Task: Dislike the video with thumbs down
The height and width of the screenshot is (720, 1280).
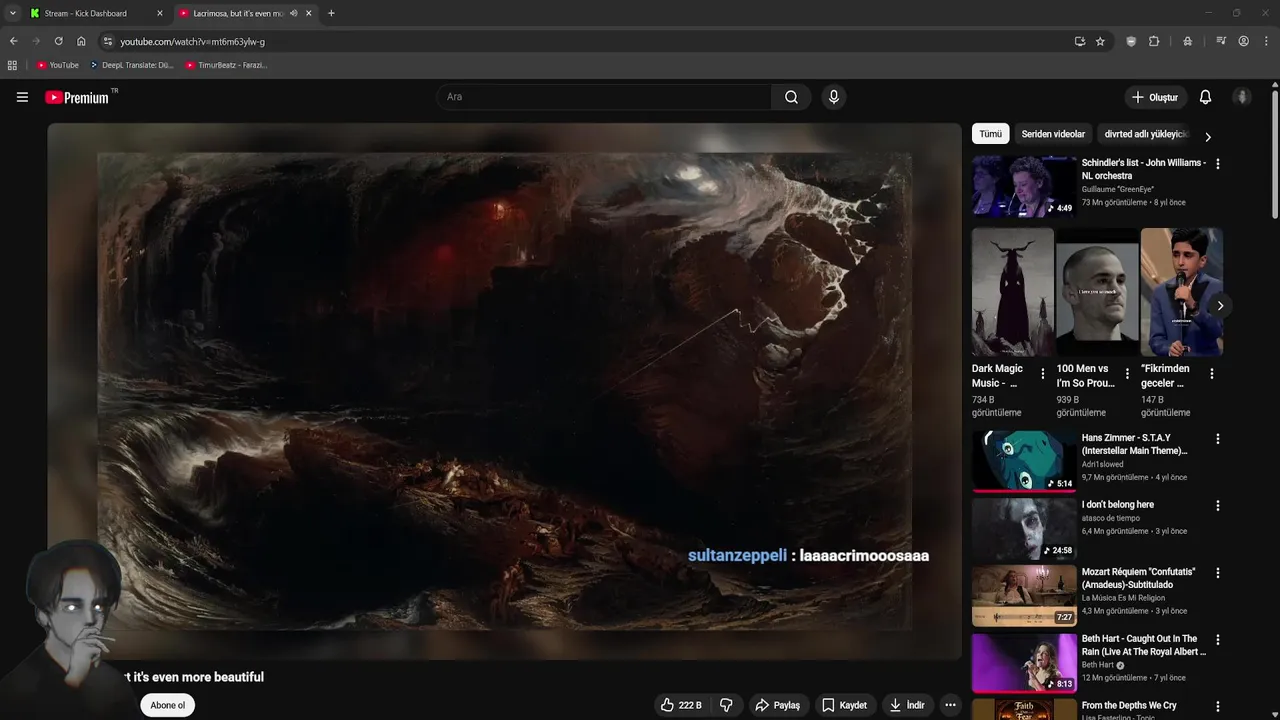Action: click(x=726, y=705)
